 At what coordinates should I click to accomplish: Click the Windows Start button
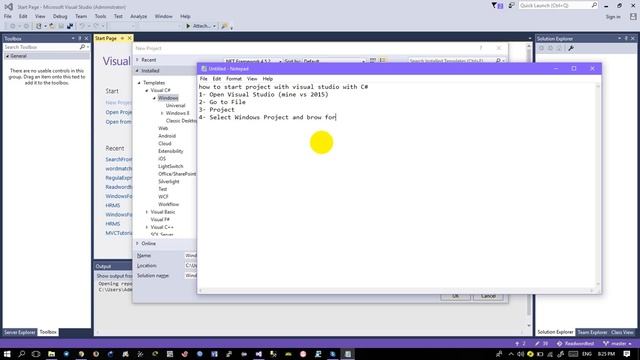[x=7, y=354]
